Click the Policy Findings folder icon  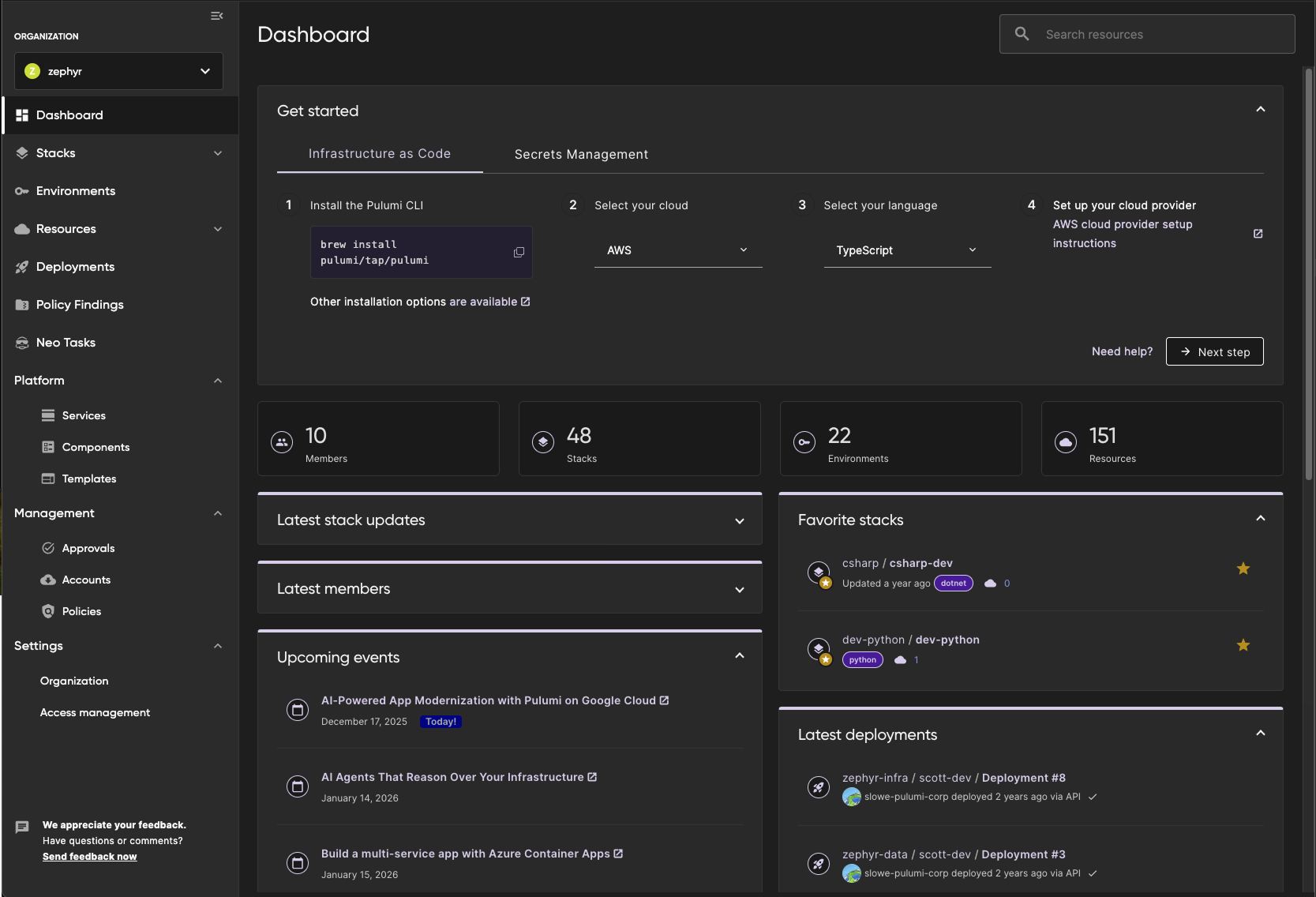point(22,305)
